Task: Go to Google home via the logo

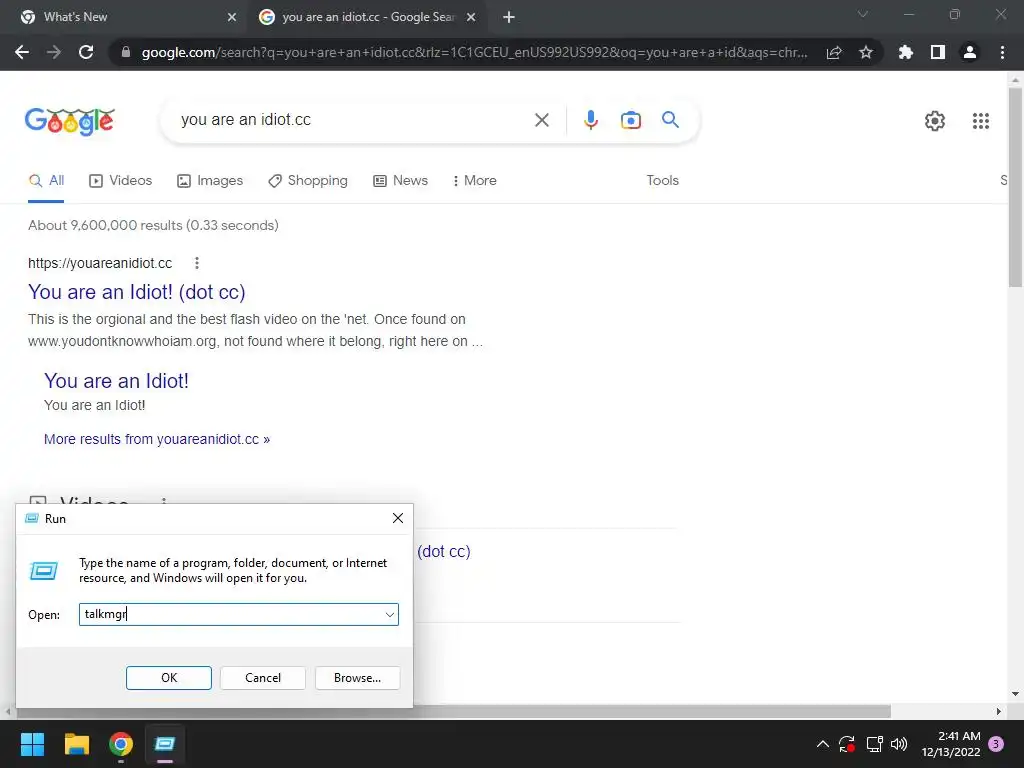Action: pos(70,121)
